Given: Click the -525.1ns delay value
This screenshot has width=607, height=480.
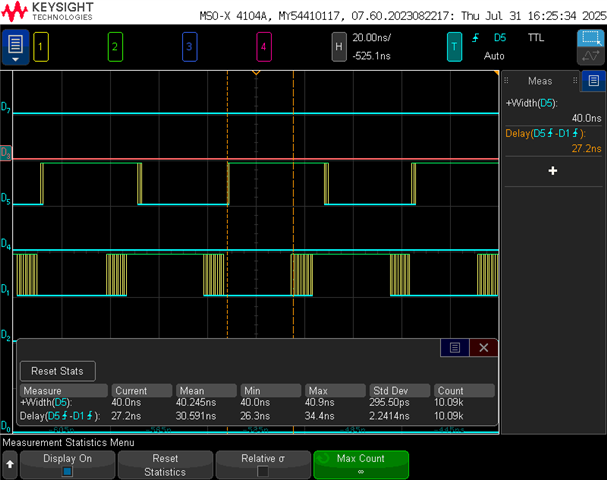Looking at the screenshot, I should click(372, 56).
